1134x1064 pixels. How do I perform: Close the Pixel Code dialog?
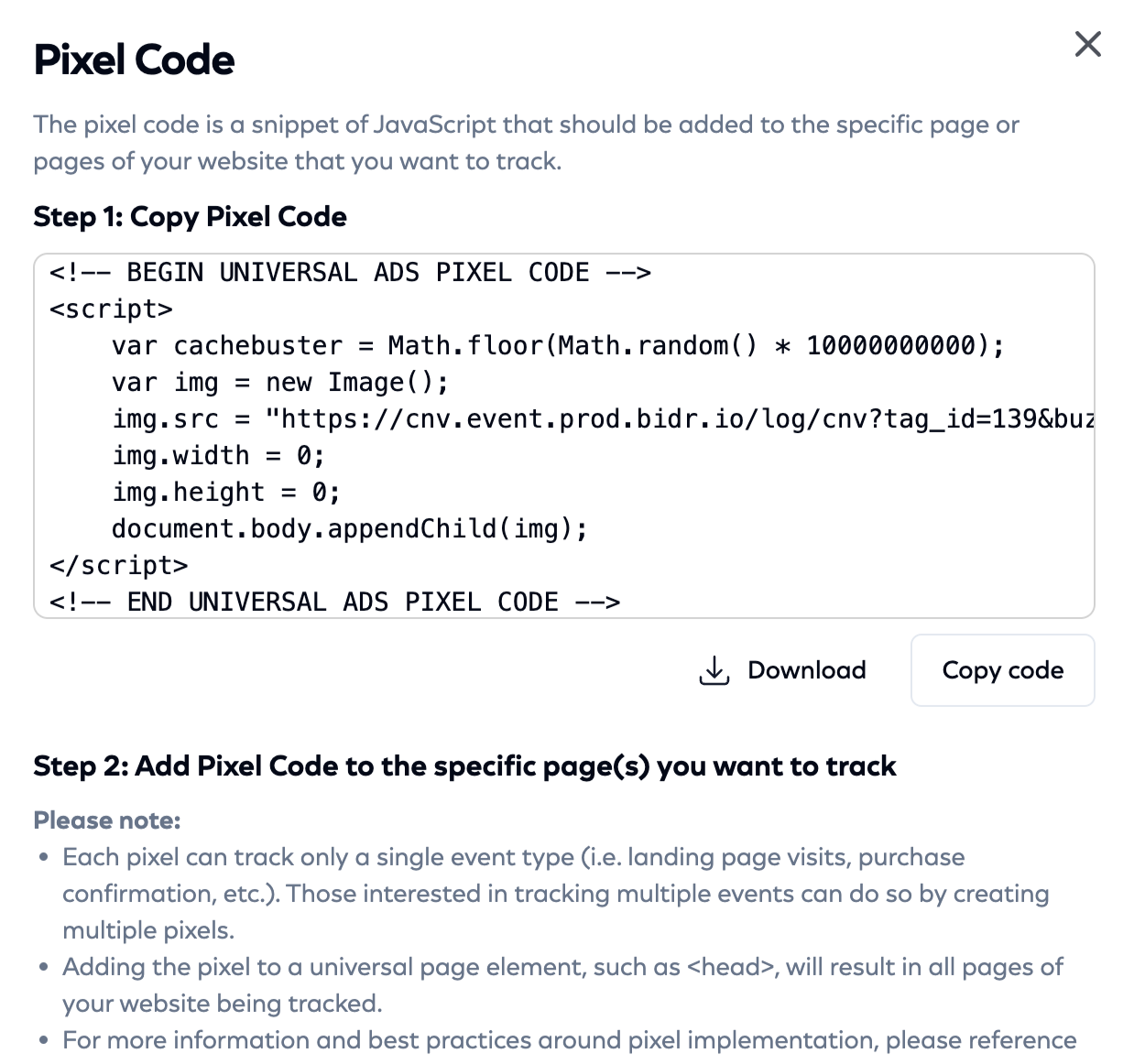tap(1087, 44)
